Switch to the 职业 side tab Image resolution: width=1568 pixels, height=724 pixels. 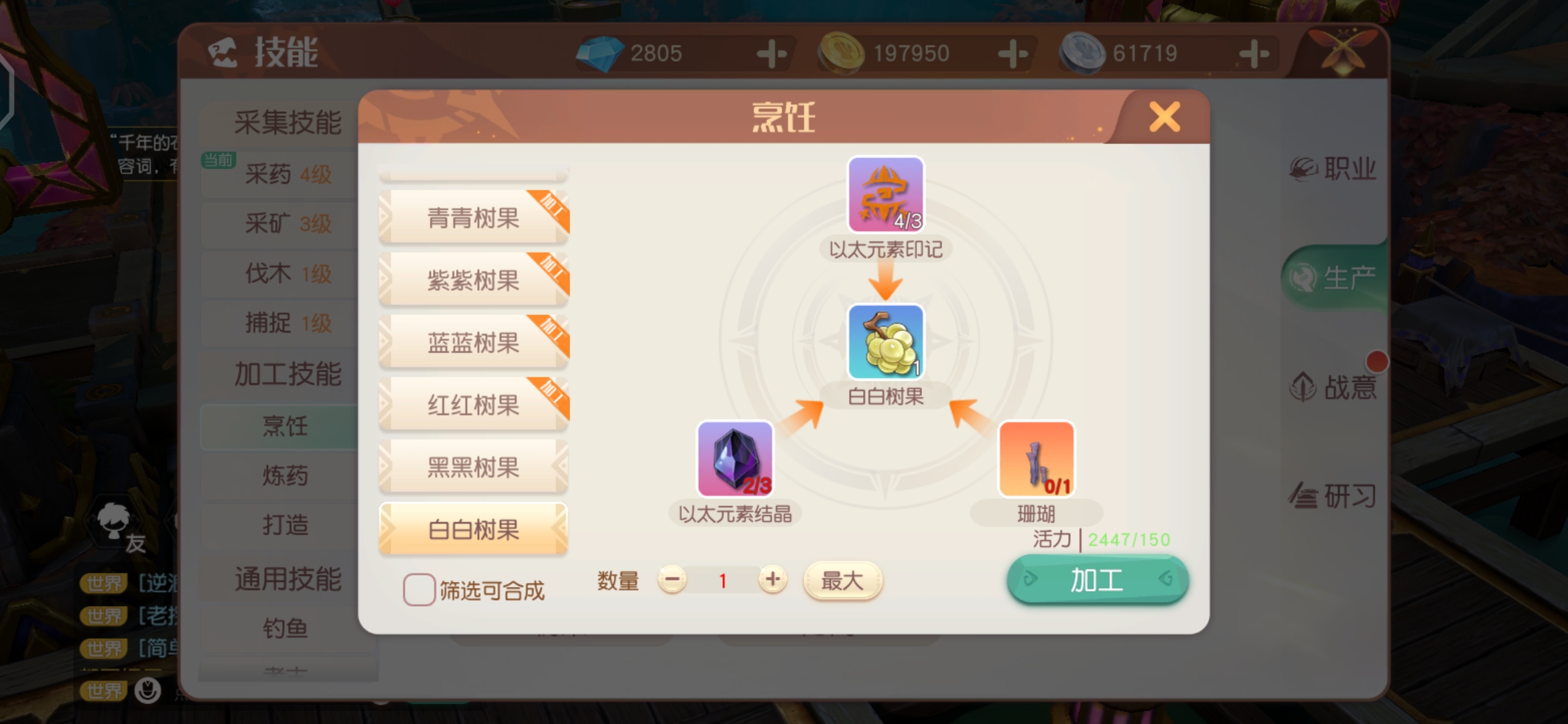tap(1333, 168)
